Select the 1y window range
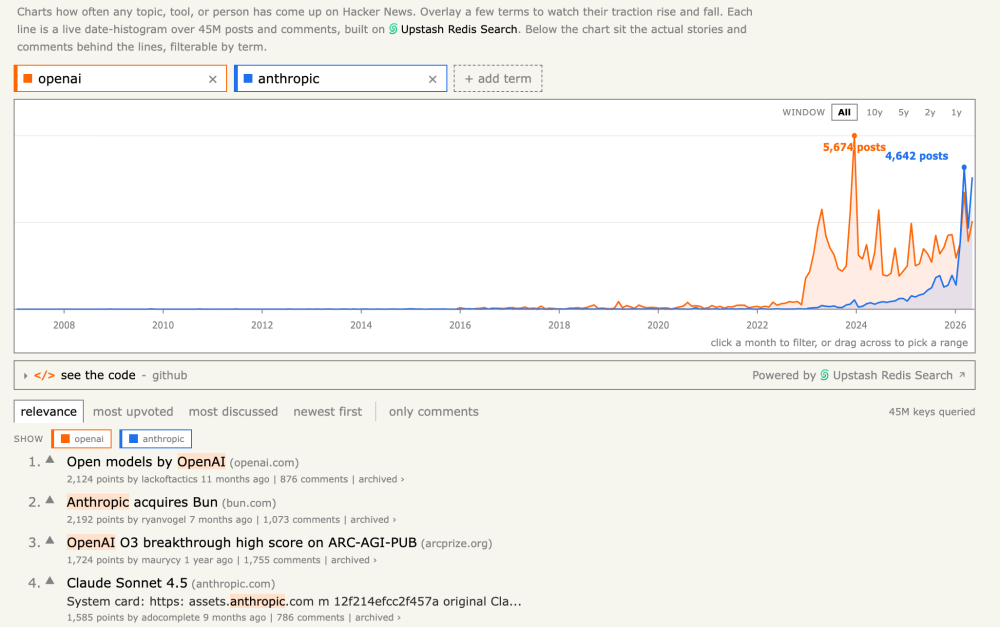1000x627 pixels. point(957,112)
